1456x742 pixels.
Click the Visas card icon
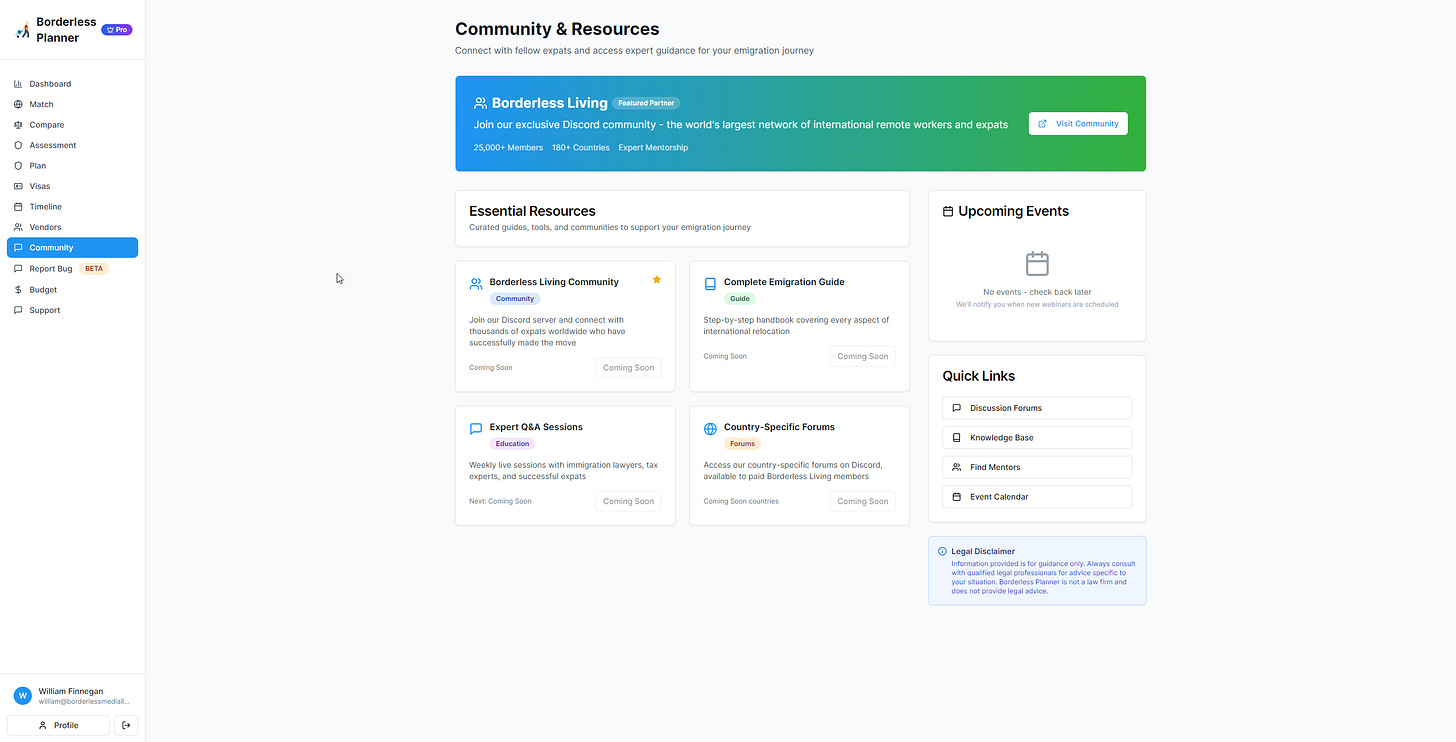(x=18, y=186)
